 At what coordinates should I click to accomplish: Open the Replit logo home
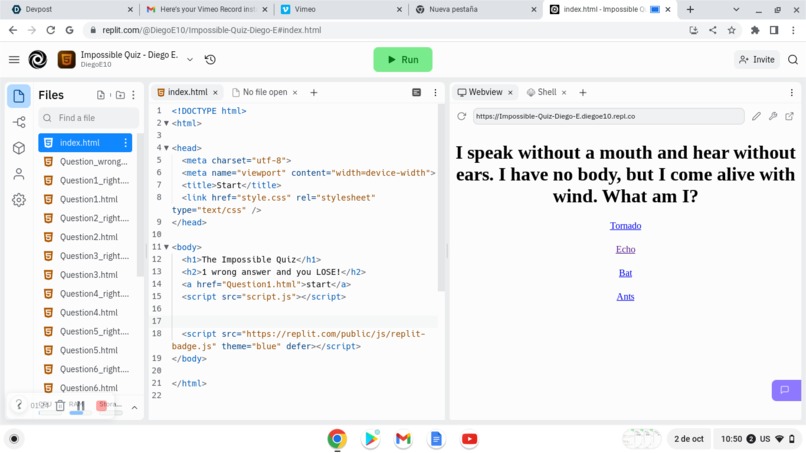38,60
